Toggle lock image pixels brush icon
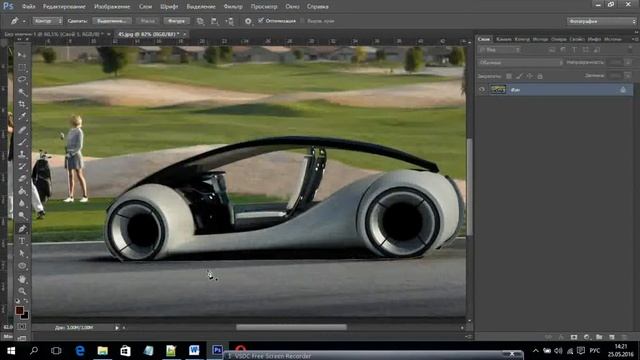This screenshot has width=640, height=360. click(x=519, y=76)
